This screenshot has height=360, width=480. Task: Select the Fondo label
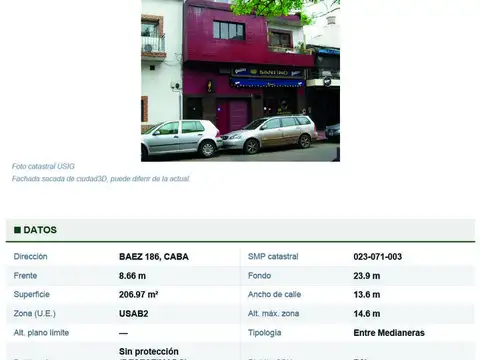259,276
